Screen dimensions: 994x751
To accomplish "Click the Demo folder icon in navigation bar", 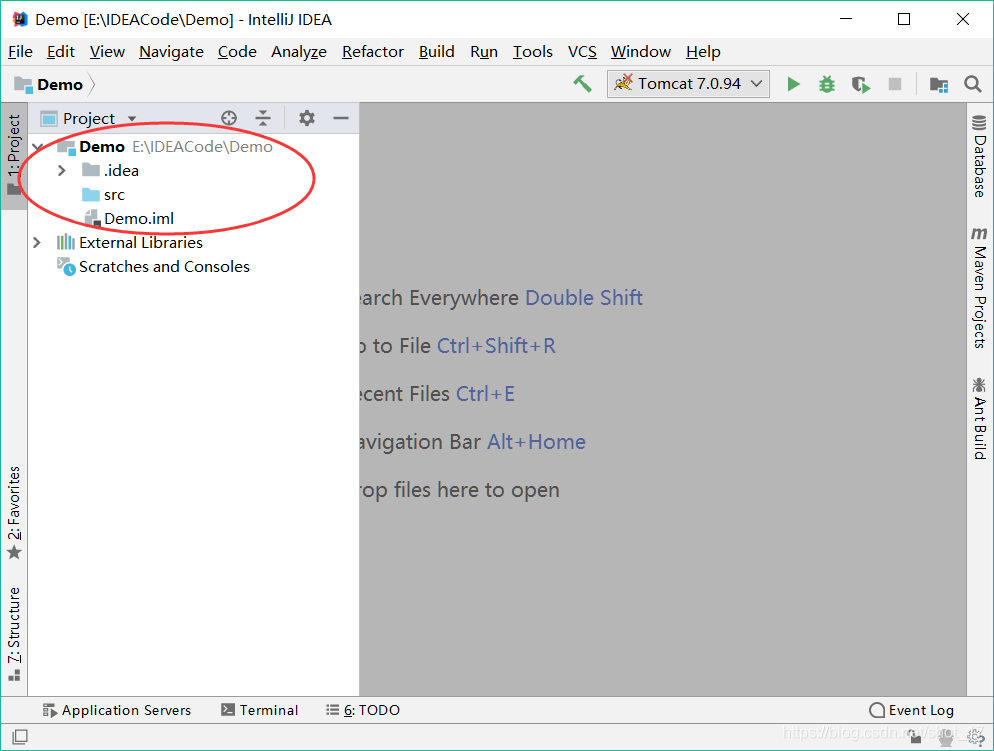I will [x=23, y=84].
